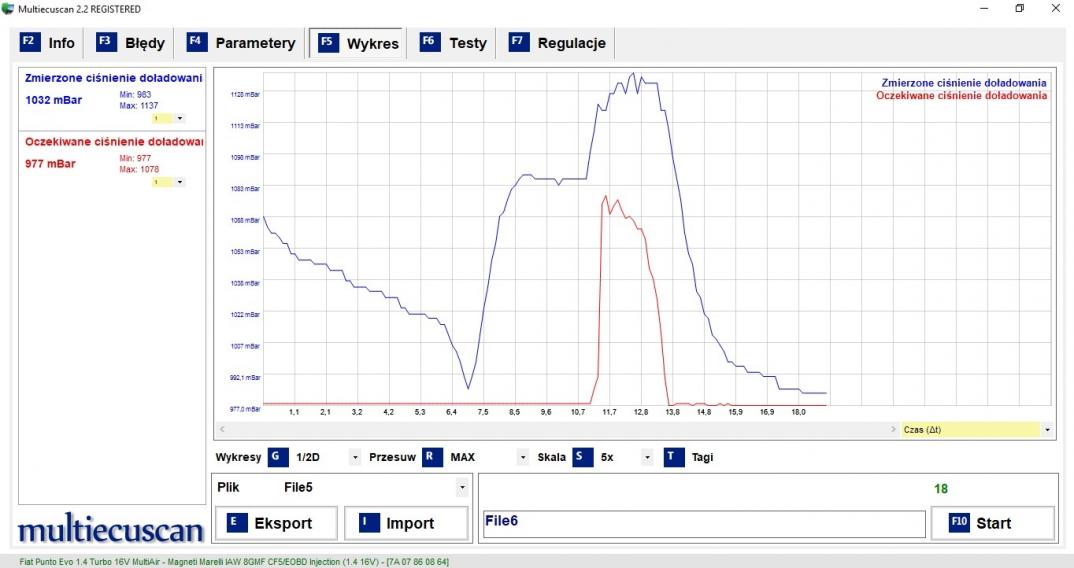Open the Czas (Δt) axis dropdown

pos(1047,430)
